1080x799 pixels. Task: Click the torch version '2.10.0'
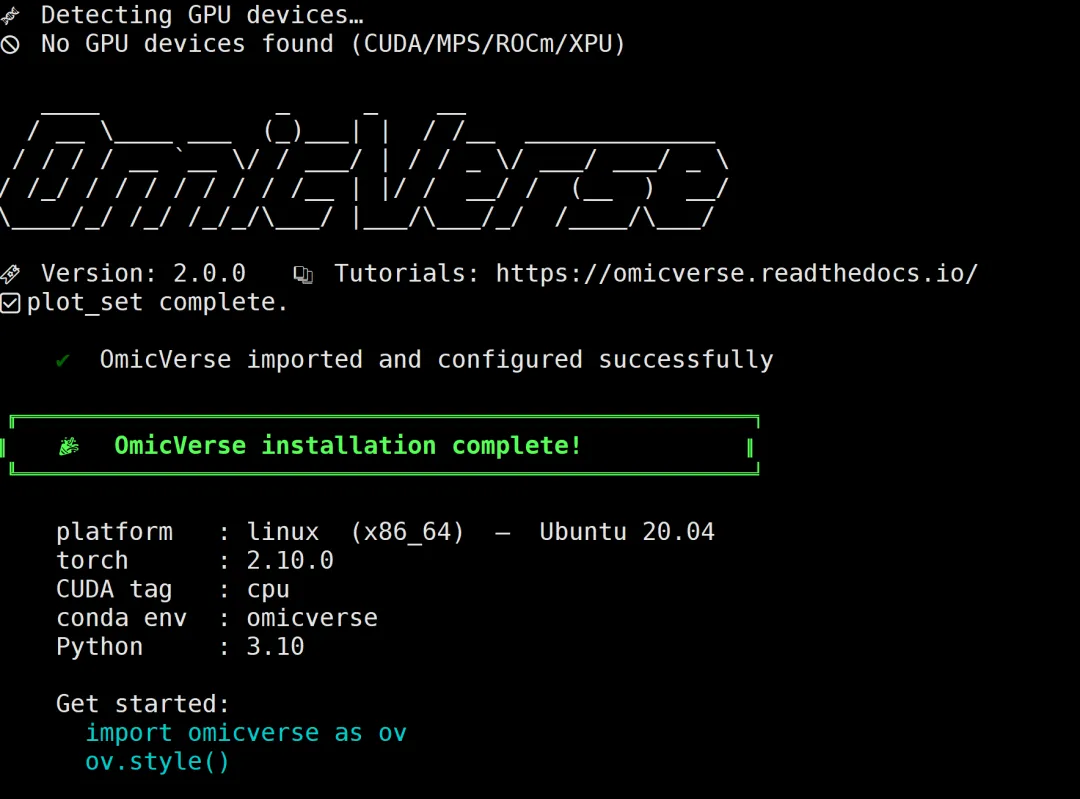coord(290,561)
